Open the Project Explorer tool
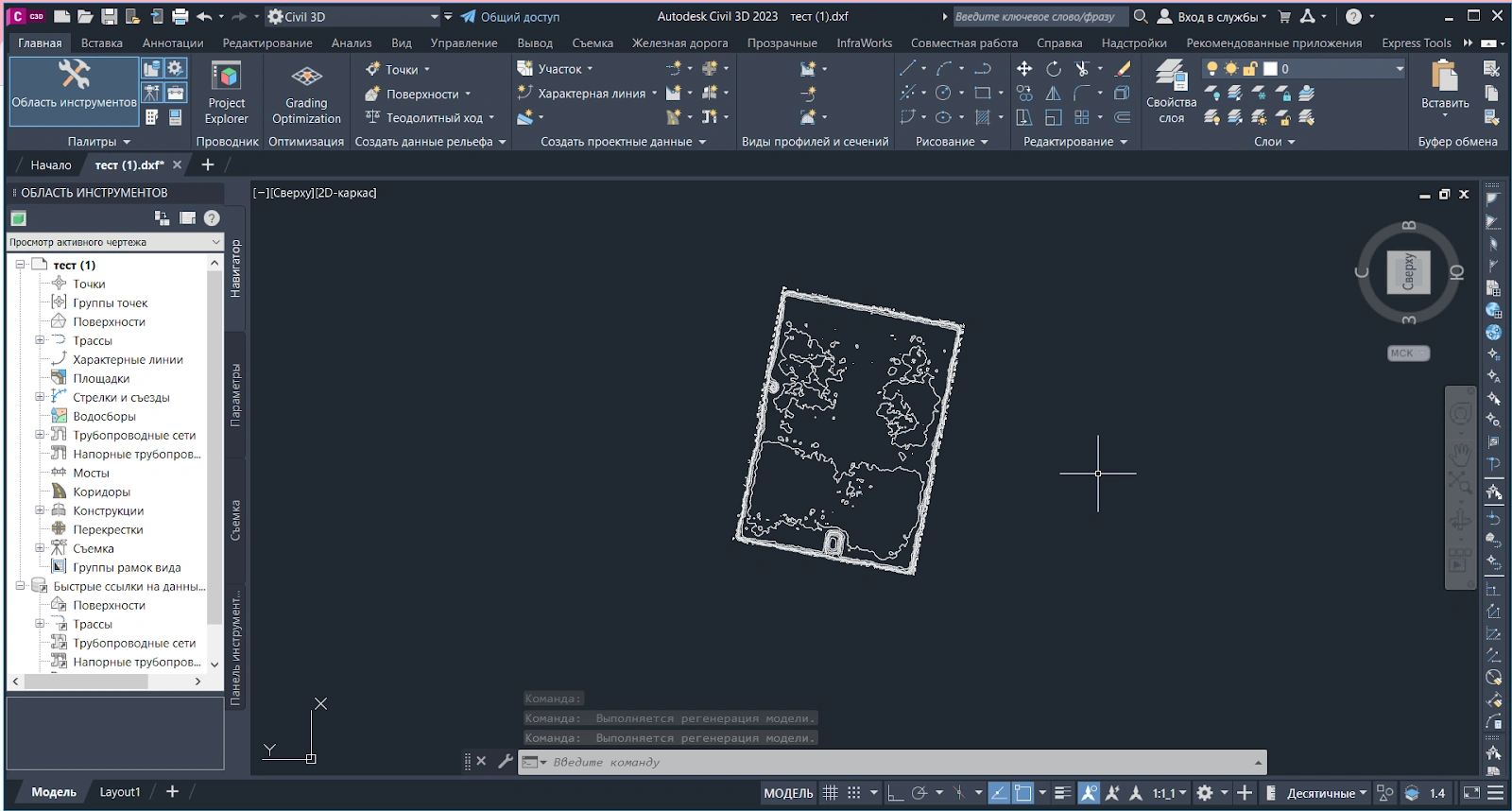Viewport: 1512px width, 811px height. 227,93
